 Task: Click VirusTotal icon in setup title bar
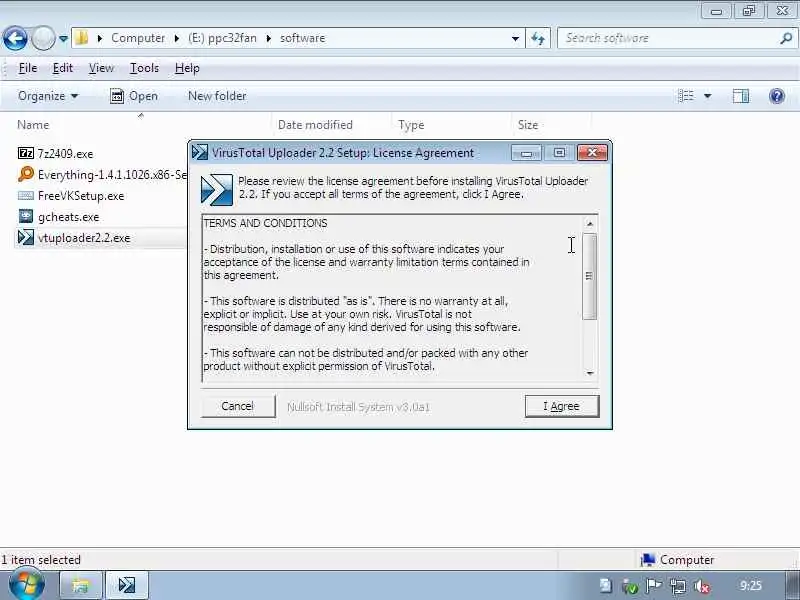[200, 153]
